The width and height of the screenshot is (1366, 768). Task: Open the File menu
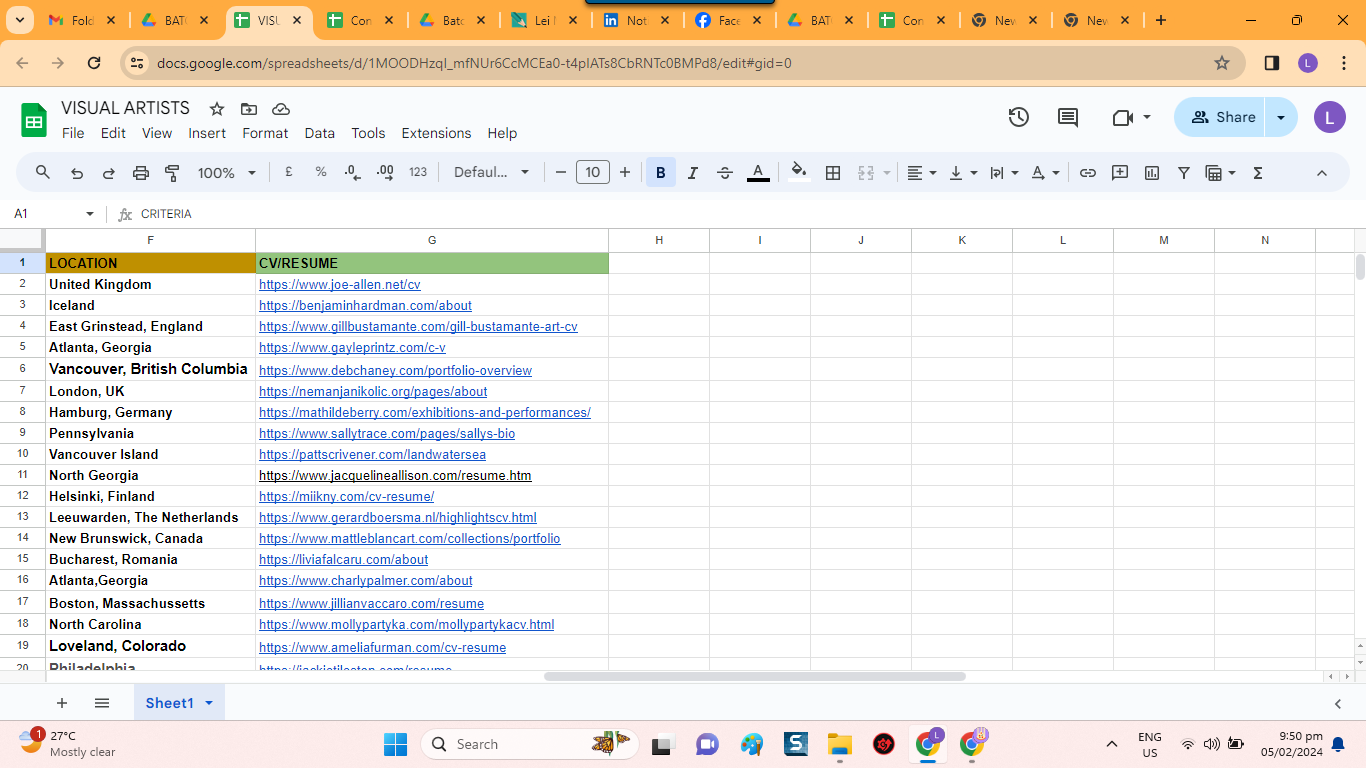(73, 133)
